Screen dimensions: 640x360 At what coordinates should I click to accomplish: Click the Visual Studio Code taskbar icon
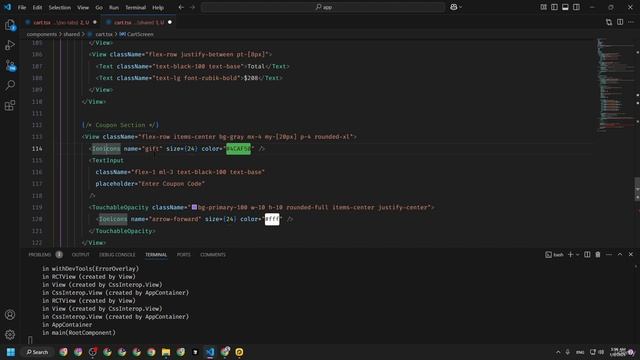(x=210, y=352)
